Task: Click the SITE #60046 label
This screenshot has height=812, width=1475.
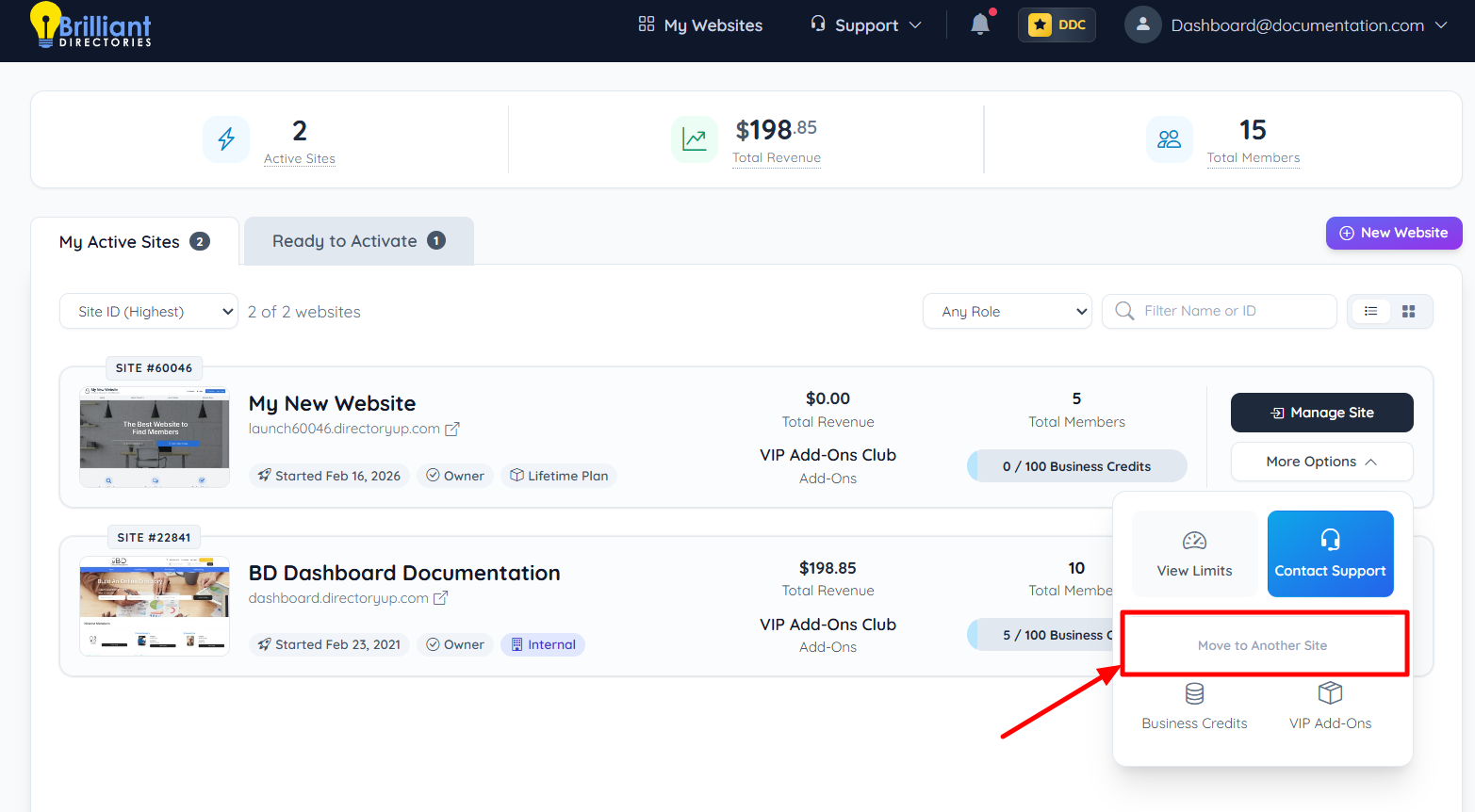Action: coord(154,368)
